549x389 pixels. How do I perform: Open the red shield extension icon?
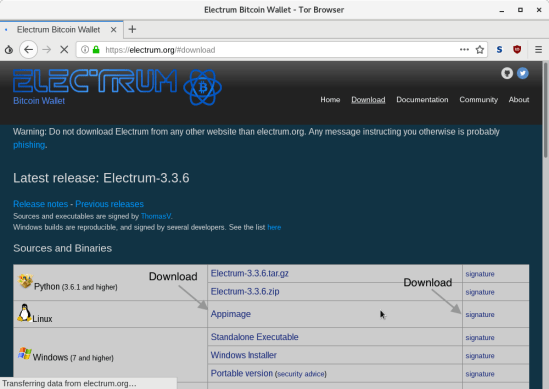(x=517, y=50)
